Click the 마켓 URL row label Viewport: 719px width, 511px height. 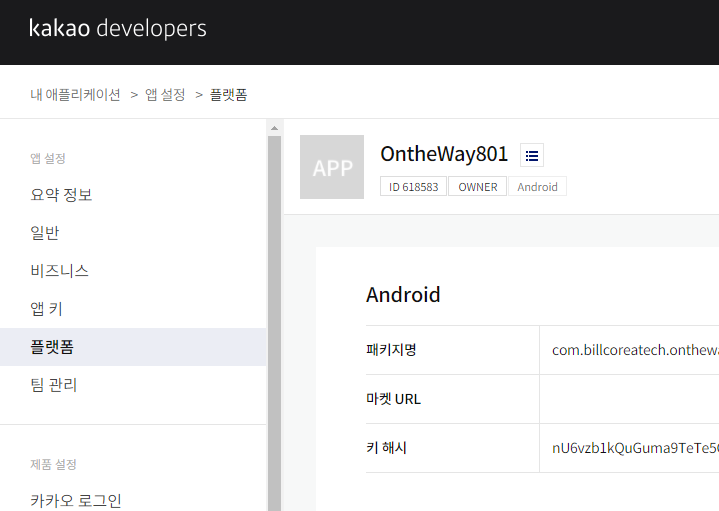point(393,399)
